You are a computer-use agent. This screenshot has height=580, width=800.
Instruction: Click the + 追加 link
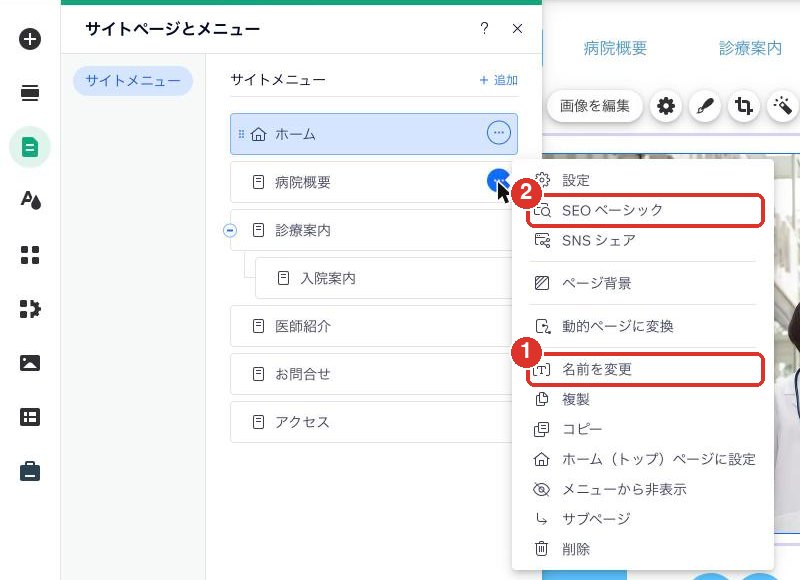pos(498,80)
